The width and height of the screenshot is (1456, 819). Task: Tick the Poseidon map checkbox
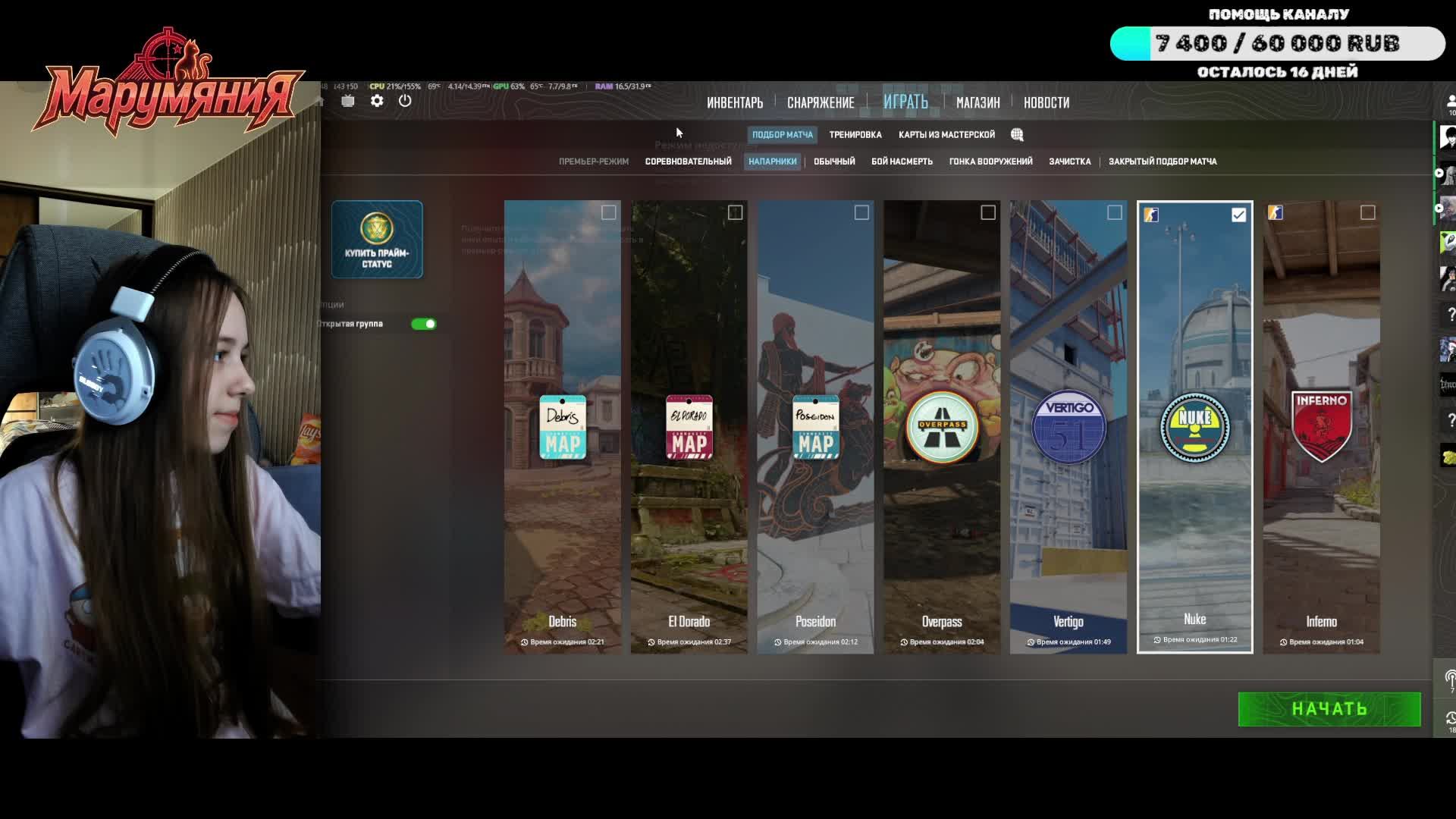(861, 212)
